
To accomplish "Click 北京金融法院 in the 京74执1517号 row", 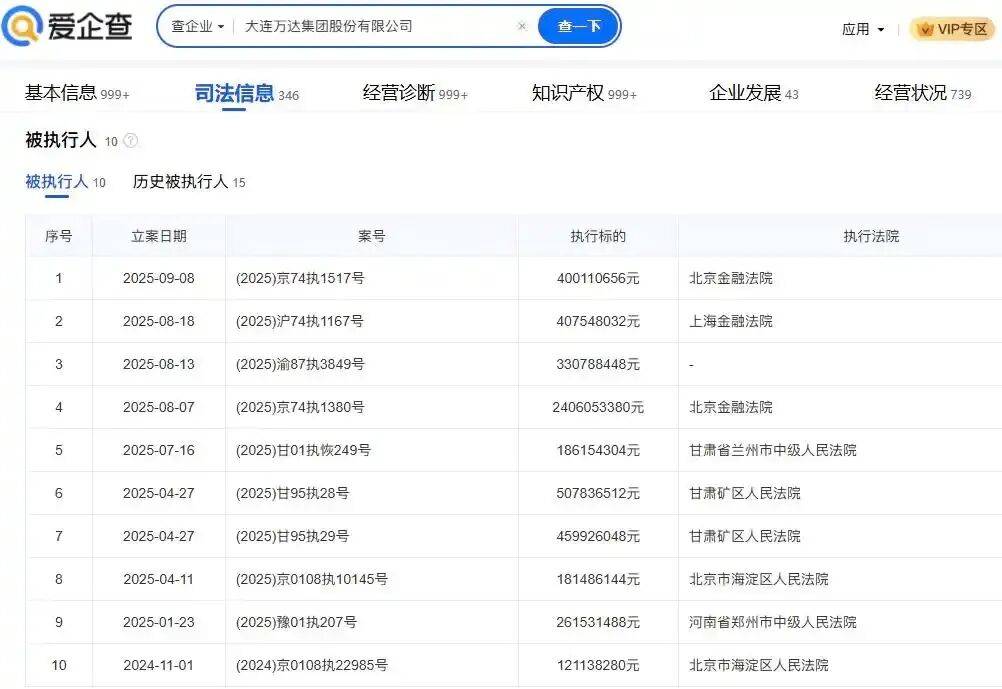I will pyautogui.click(x=730, y=279).
